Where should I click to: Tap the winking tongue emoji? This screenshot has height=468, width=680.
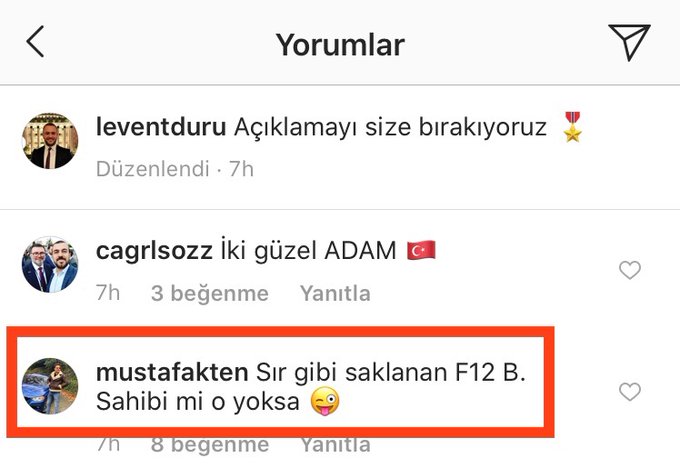coord(325,401)
